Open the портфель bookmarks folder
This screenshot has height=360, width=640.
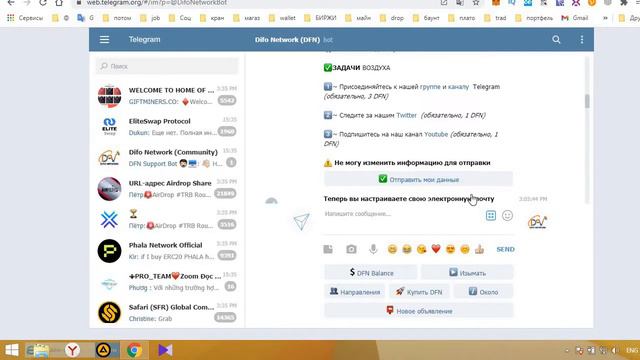tap(534, 18)
